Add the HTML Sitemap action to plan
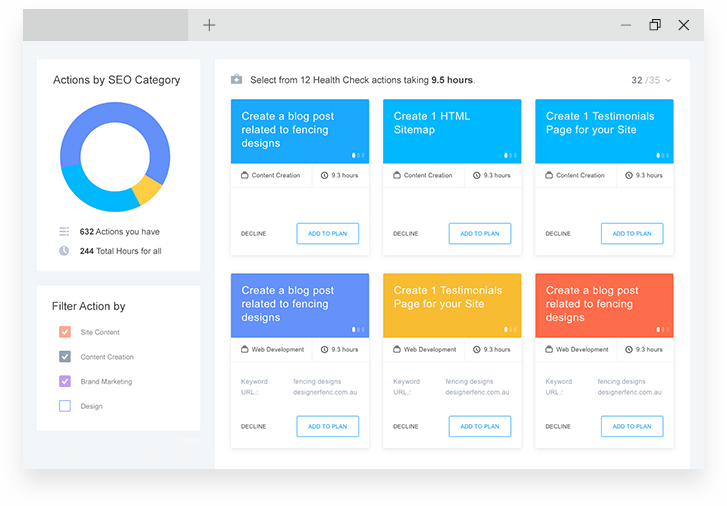Image resolution: width=727 pixels, height=506 pixels. 479,234
